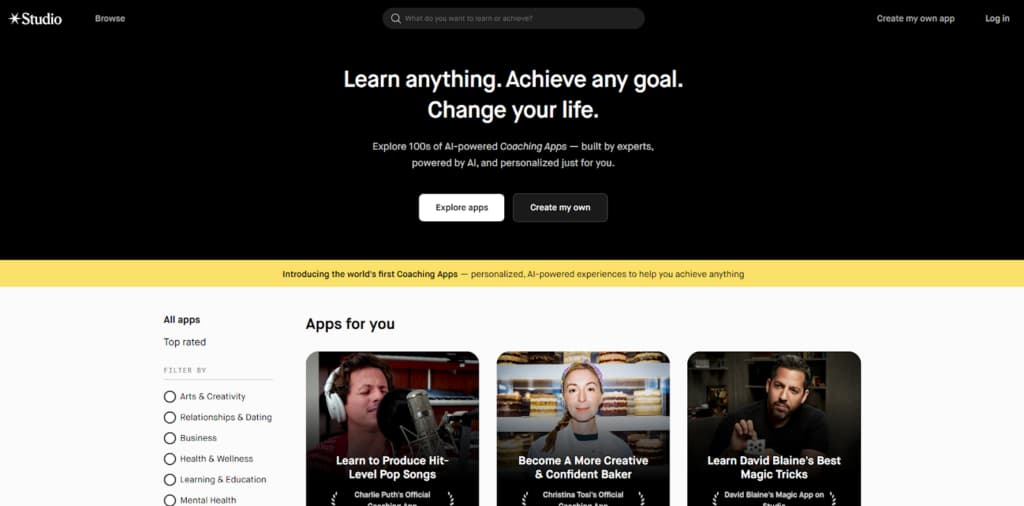
Task: Click the search magnifier icon
Action: [x=396, y=18]
